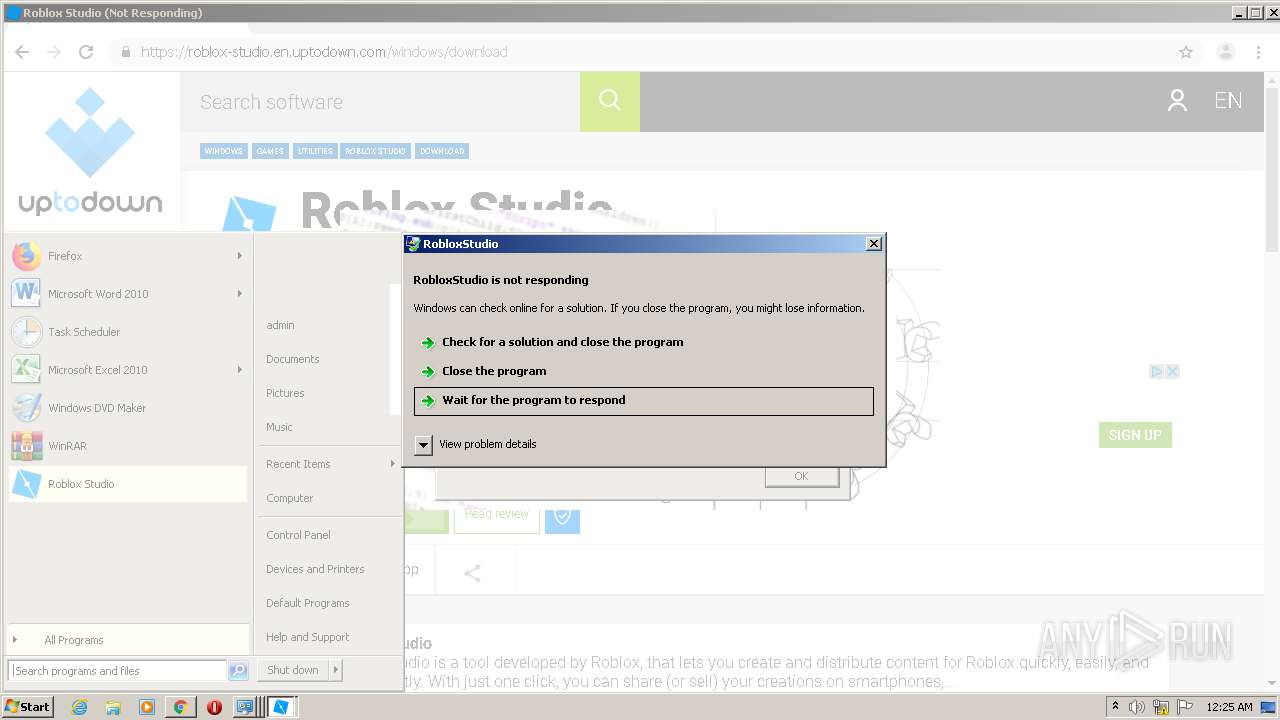This screenshot has height=720, width=1280.
Task: Launch Task Scheduler from Start menu
Action: 127,332
